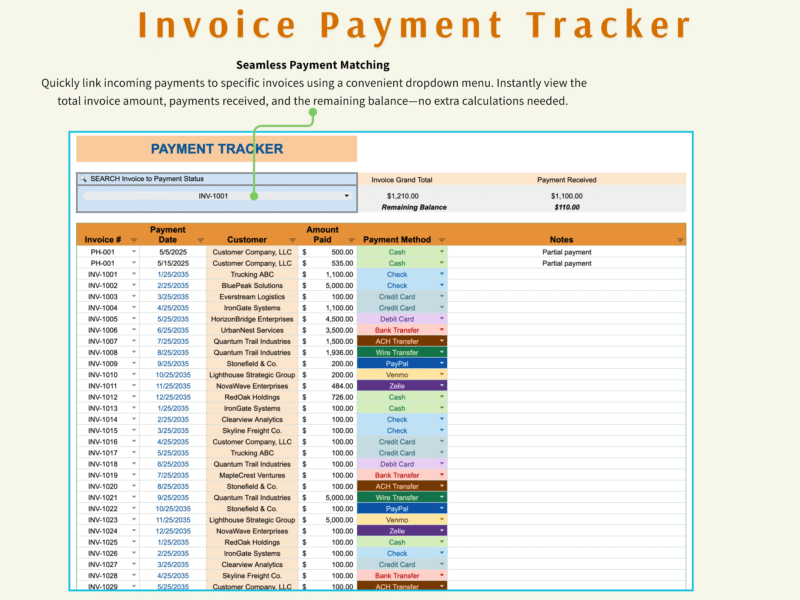Open Wire Transfer dropdown in INV-1008 row

tap(442, 352)
